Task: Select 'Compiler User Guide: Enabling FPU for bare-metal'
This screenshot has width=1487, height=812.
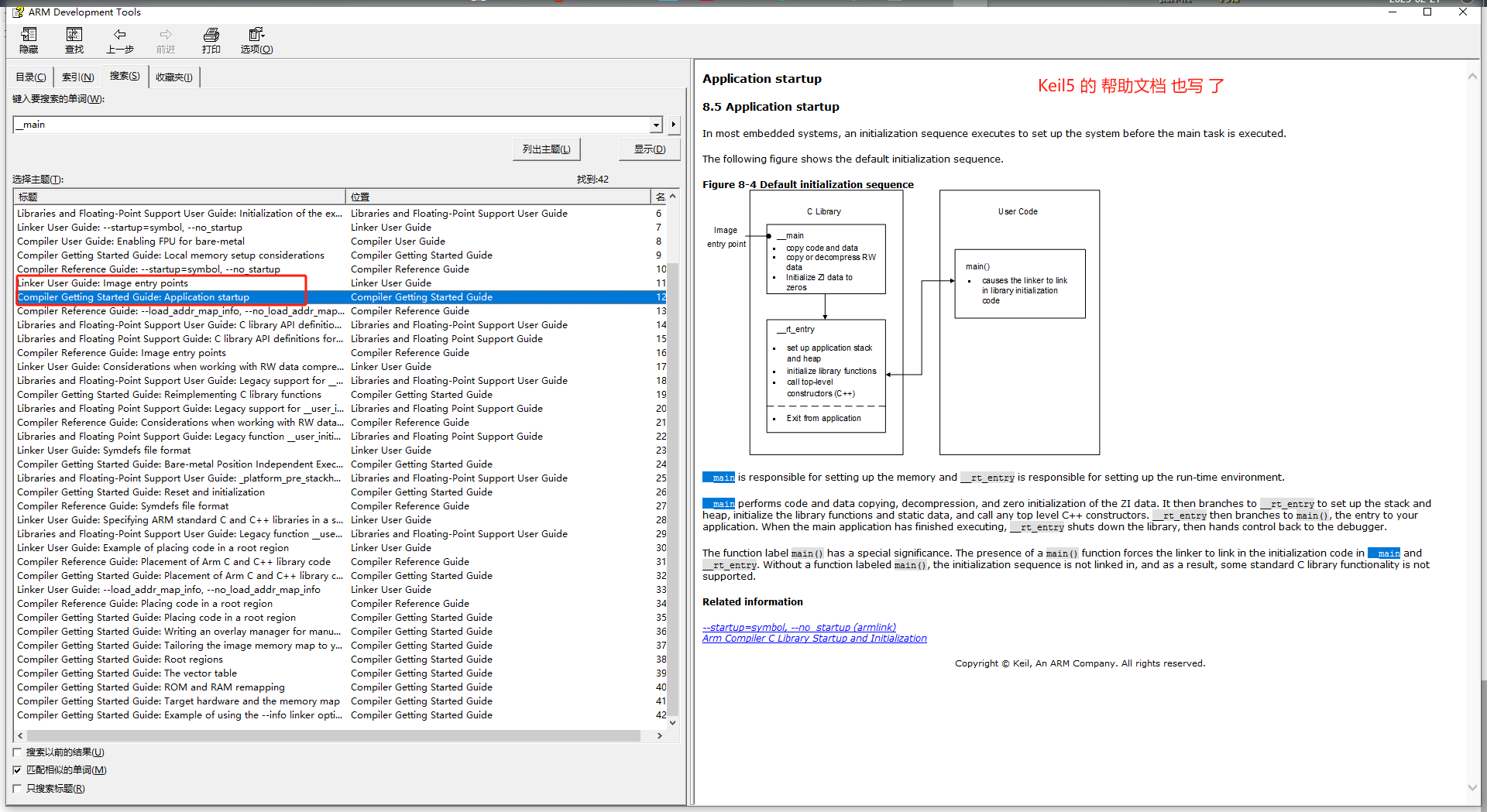Action: 131,242
